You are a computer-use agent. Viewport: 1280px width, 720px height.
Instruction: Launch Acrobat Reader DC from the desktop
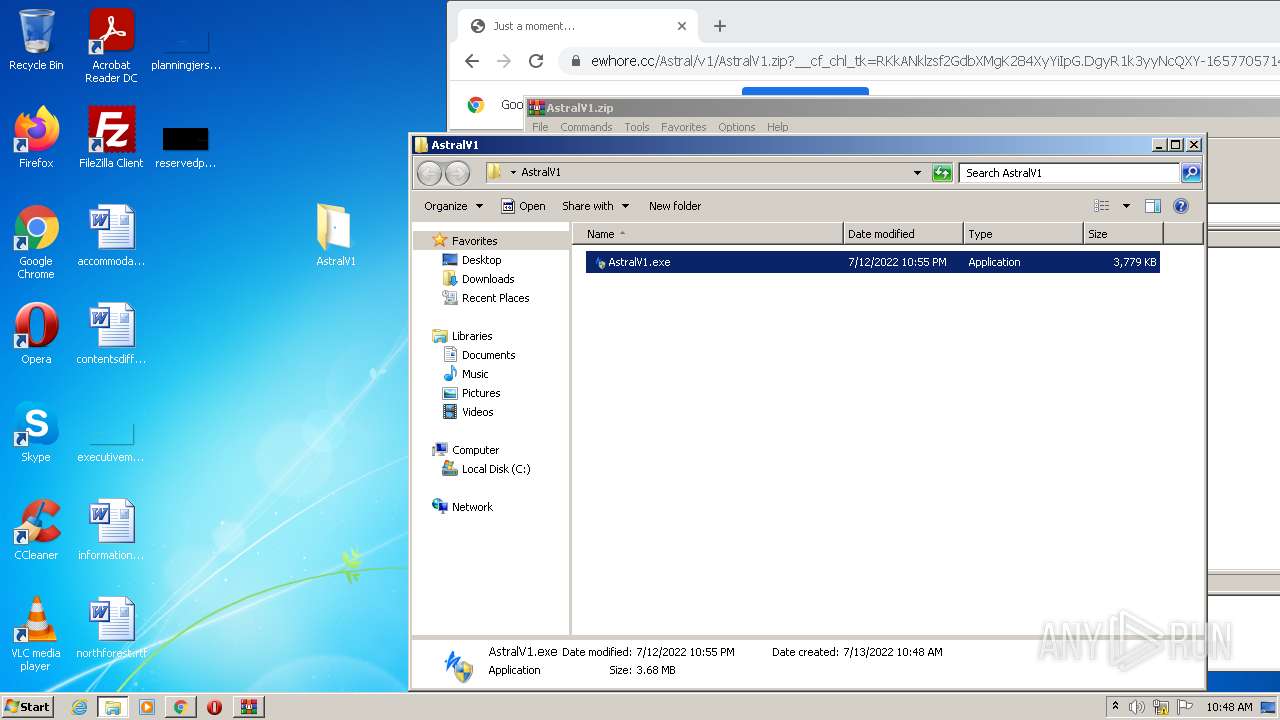point(111,46)
